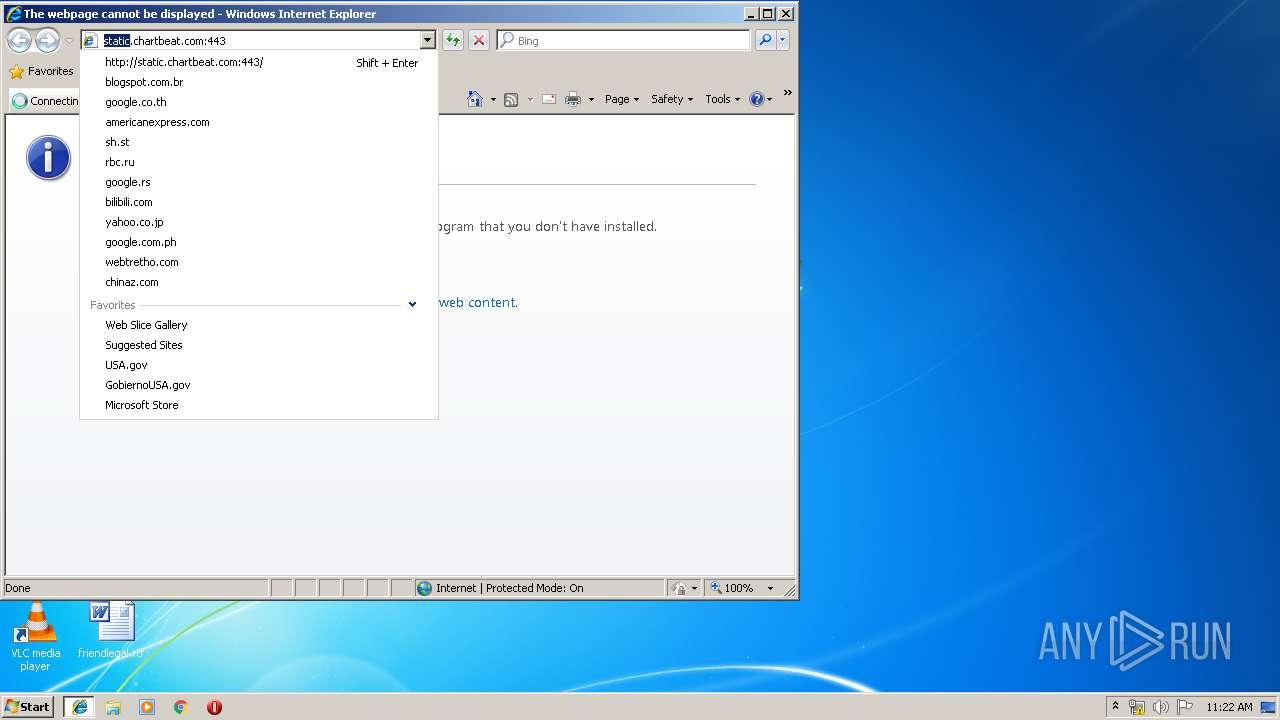The height and width of the screenshot is (720, 1280).
Task: Expand Print options dropdown arrow
Action: pyautogui.click(x=591, y=99)
